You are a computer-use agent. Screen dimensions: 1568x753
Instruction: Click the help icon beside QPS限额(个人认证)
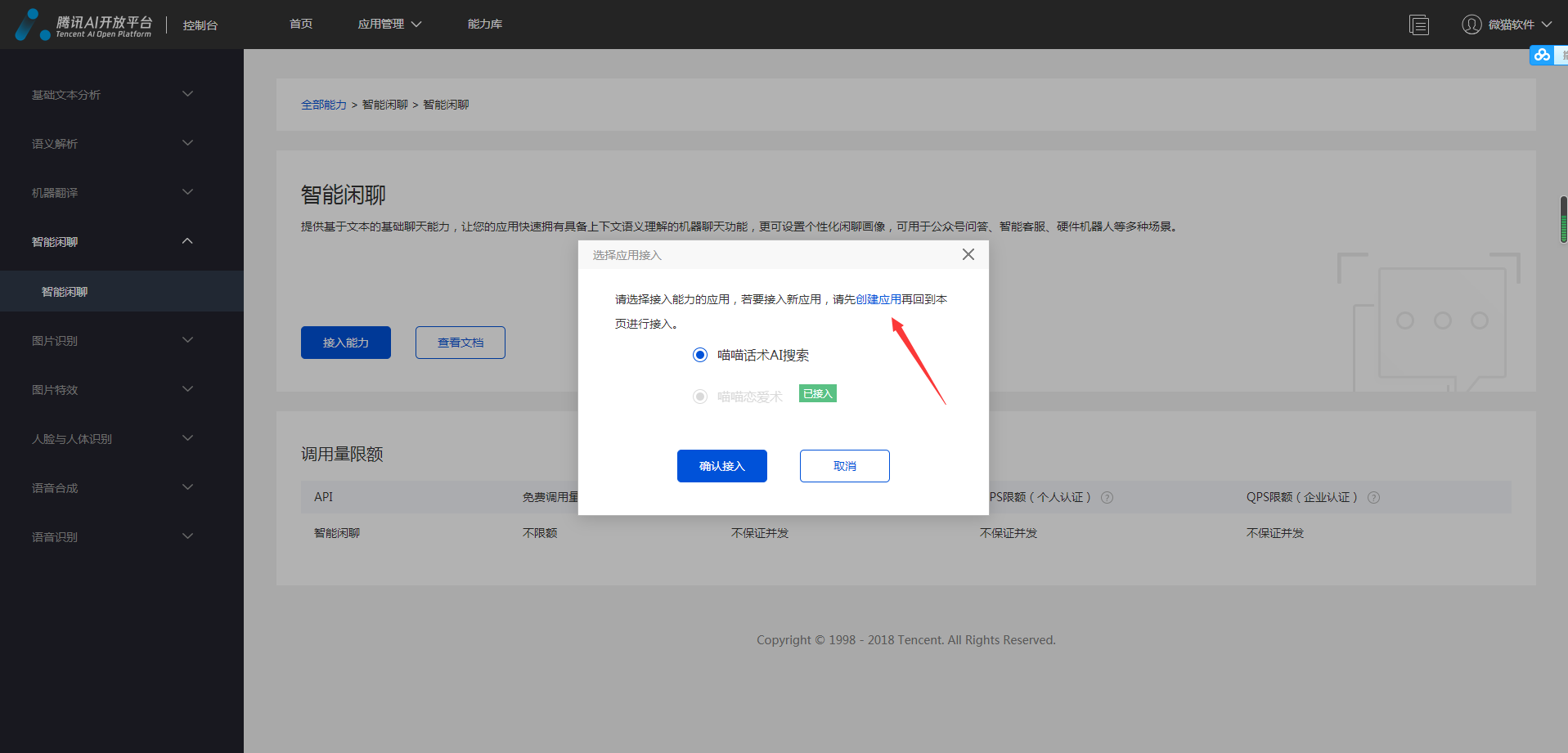[1107, 497]
